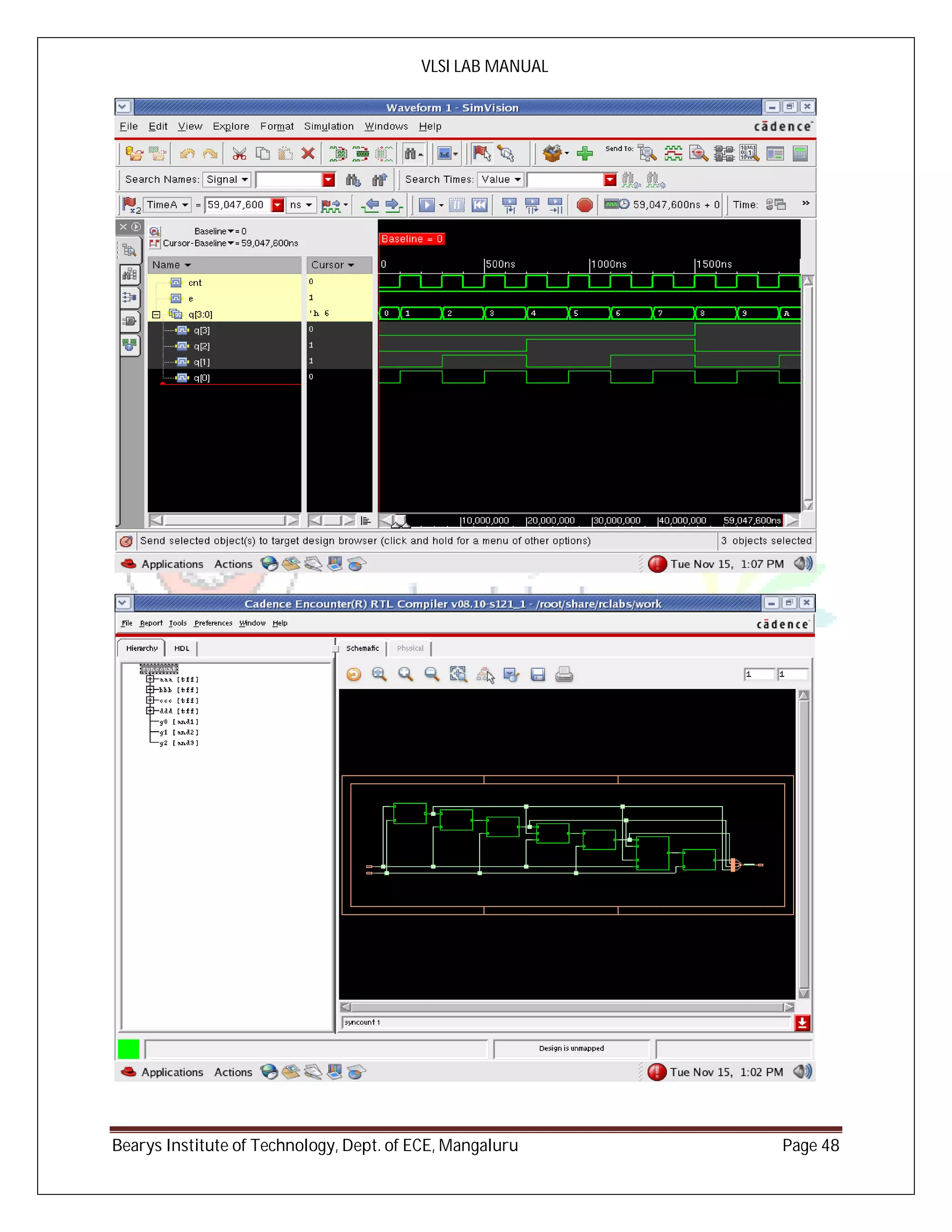Click the green plus add icon
952x1232 pixels.
coord(585,153)
